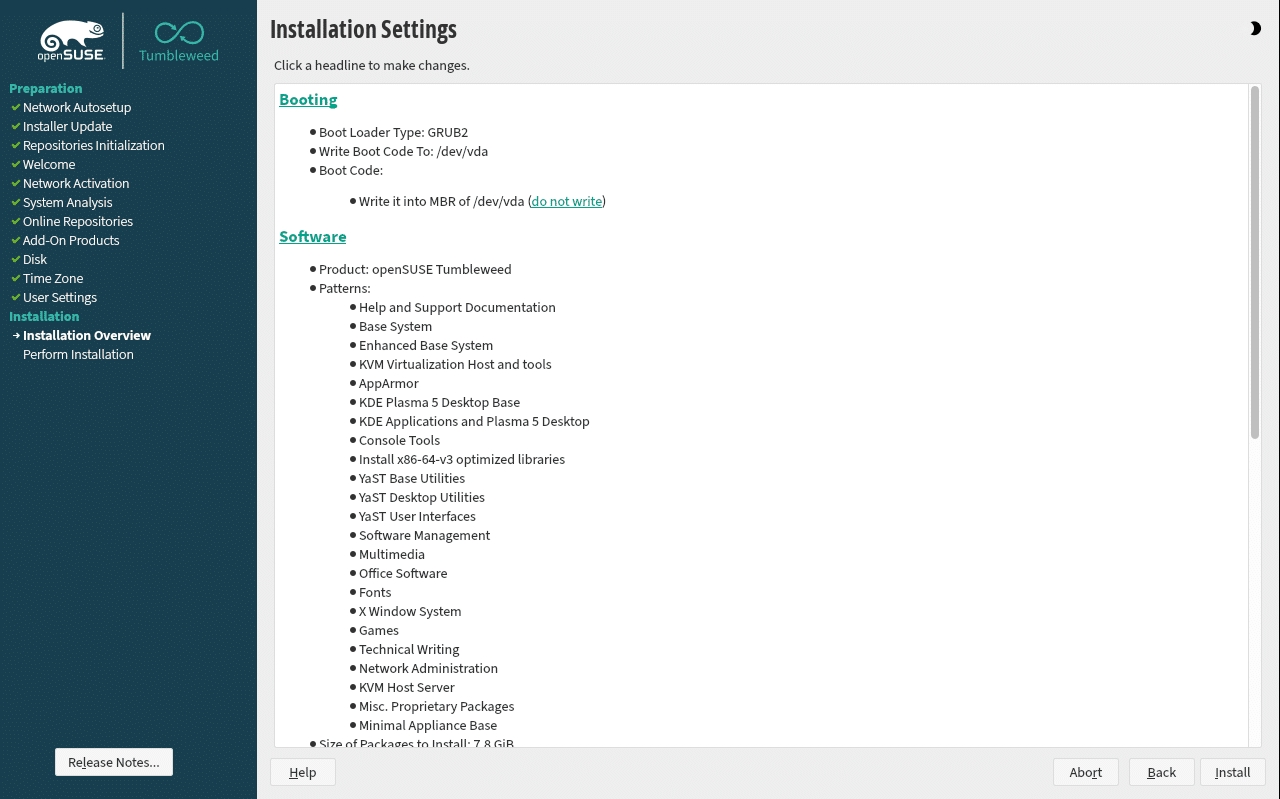The height and width of the screenshot is (799, 1280).
Task: Open Release Notes
Action: tap(114, 762)
